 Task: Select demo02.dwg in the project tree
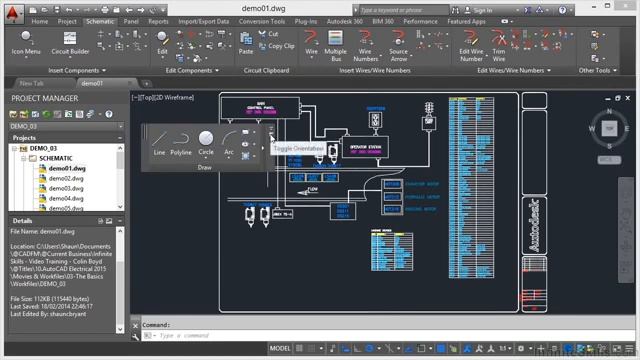pos(66,178)
